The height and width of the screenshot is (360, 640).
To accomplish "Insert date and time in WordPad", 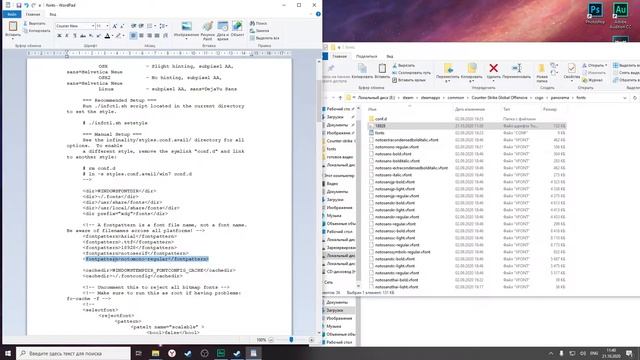I will click(x=222, y=27).
